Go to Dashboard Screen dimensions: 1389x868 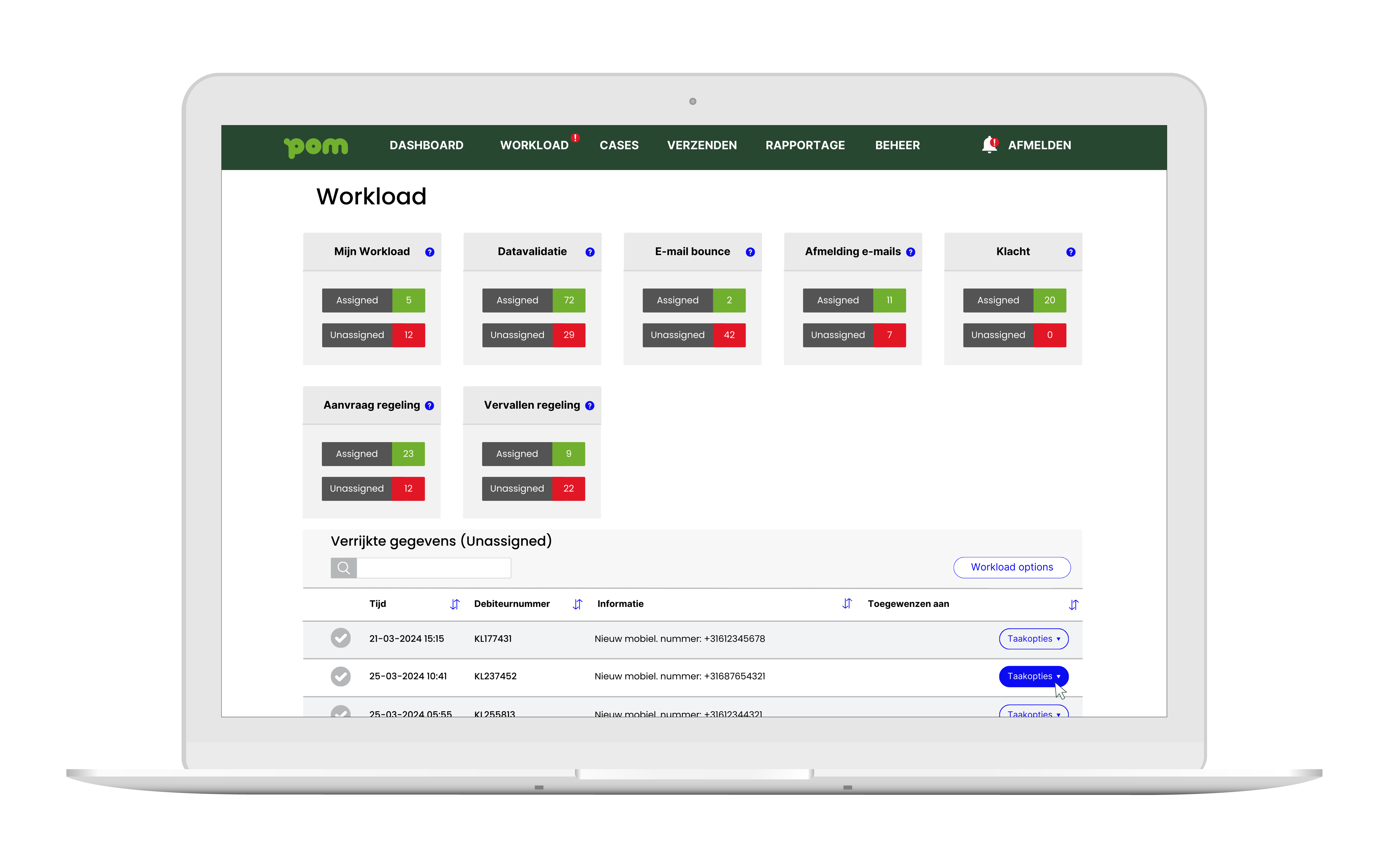tap(426, 145)
